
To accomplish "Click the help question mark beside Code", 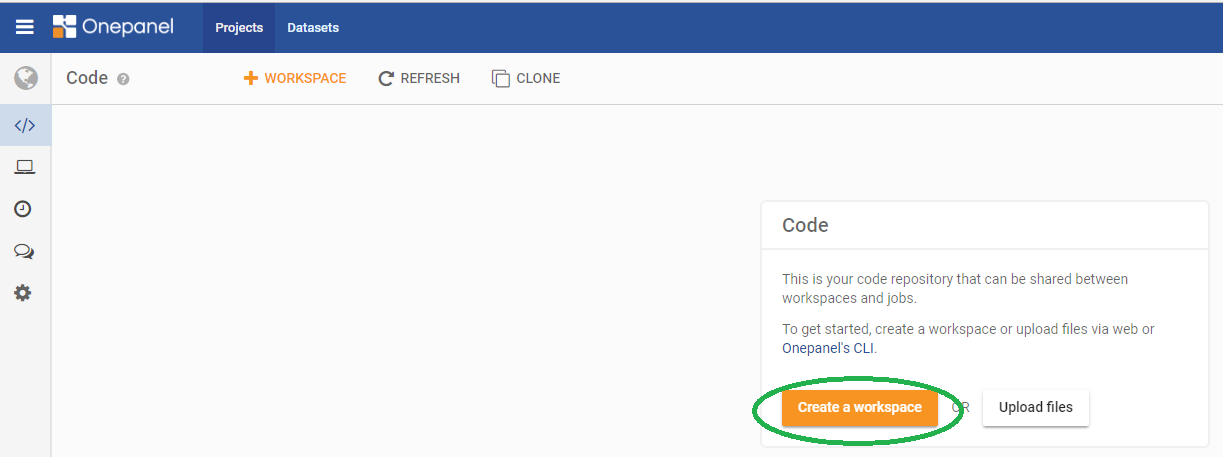I will [123, 79].
